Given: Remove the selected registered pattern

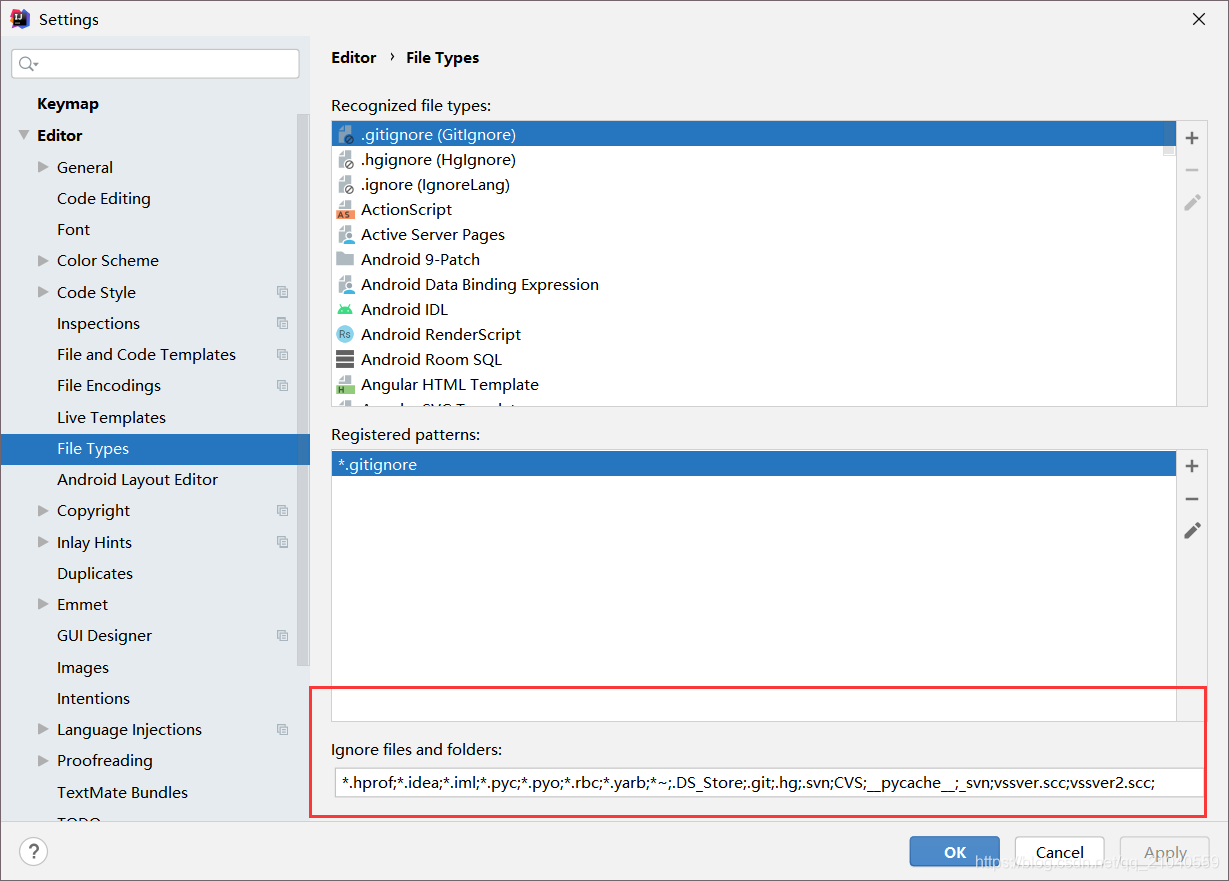Looking at the screenshot, I should 1192,498.
